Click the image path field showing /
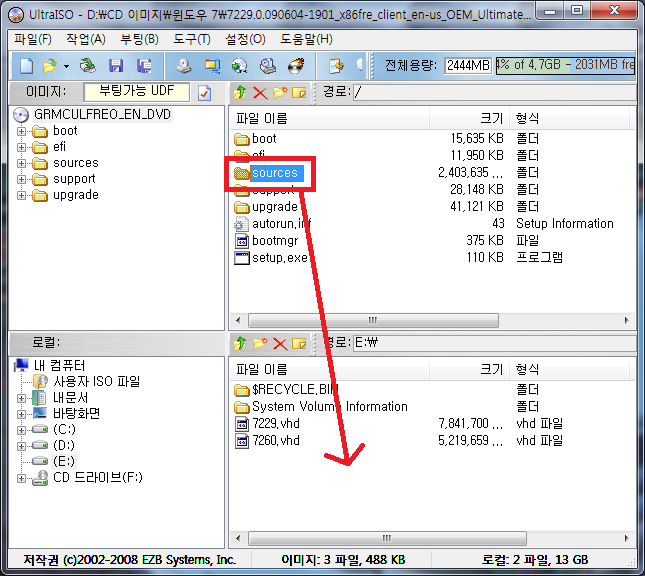The width and height of the screenshot is (645, 576). pyautogui.click(x=495, y=92)
